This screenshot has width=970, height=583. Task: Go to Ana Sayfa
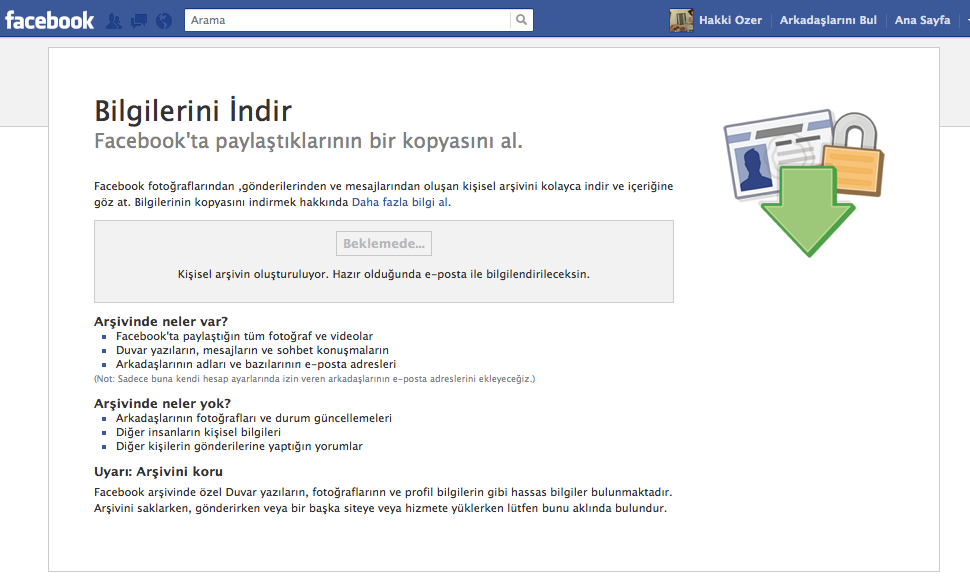(922, 20)
